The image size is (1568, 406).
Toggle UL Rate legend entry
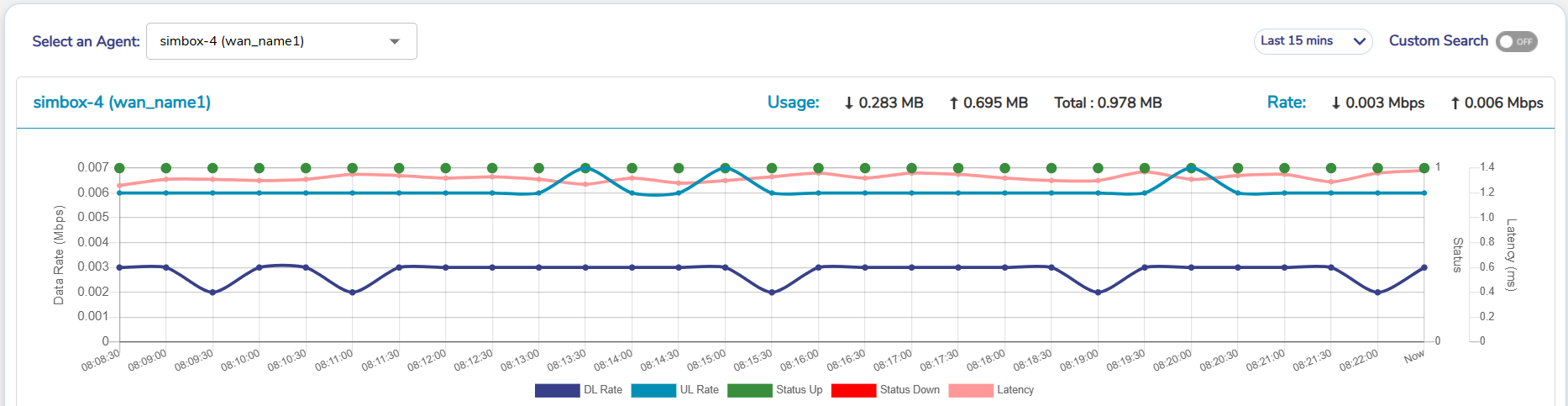click(675, 390)
